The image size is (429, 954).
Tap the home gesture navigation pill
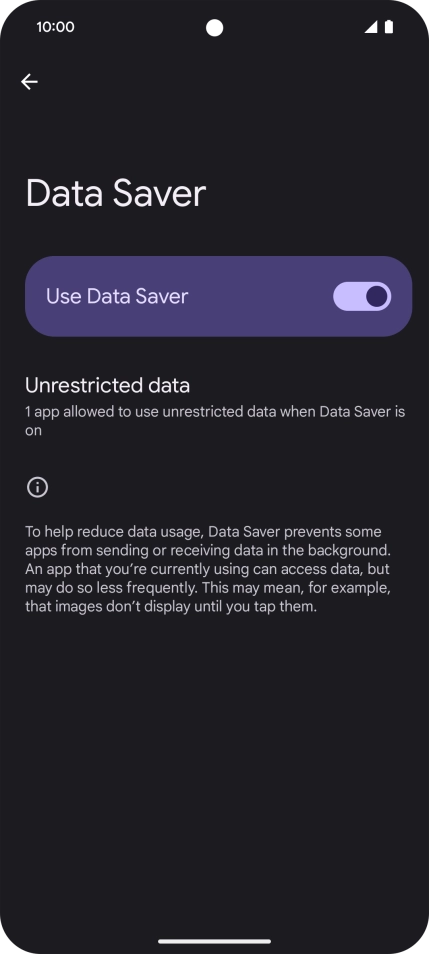click(x=215, y=941)
